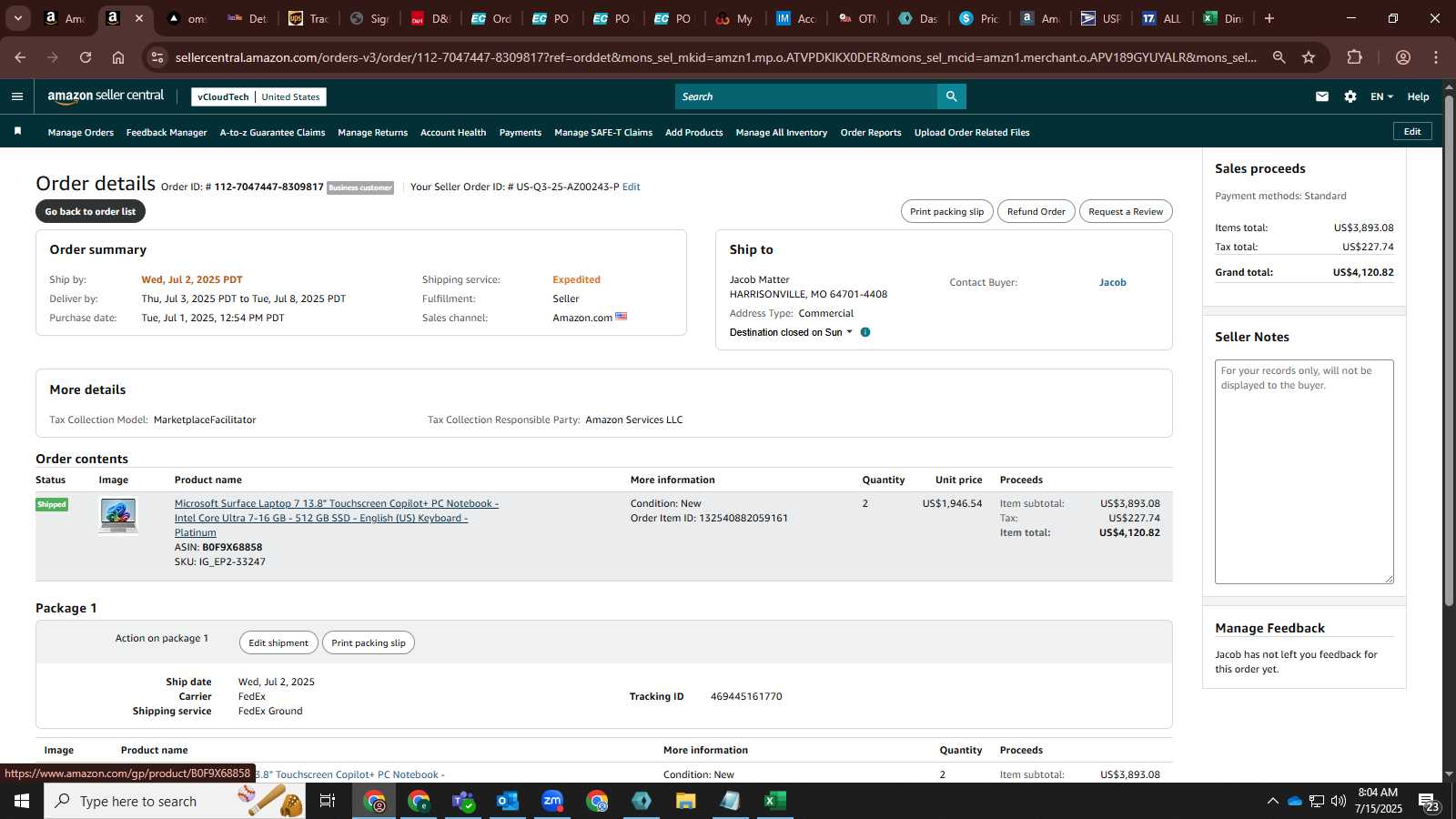Open Microsoft Teams from the taskbar
Viewport: 1456px width, 819px height.
pyautogui.click(x=463, y=801)
